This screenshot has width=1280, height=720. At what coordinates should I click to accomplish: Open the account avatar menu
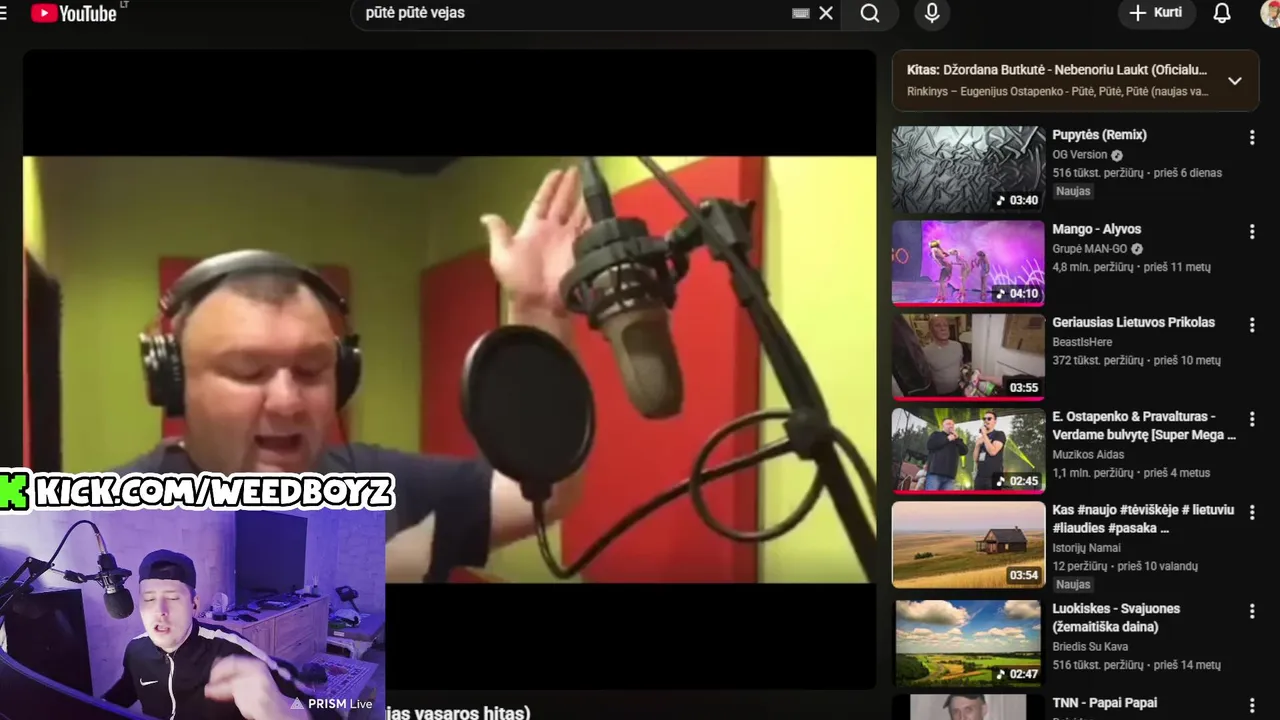point(1271,13)
